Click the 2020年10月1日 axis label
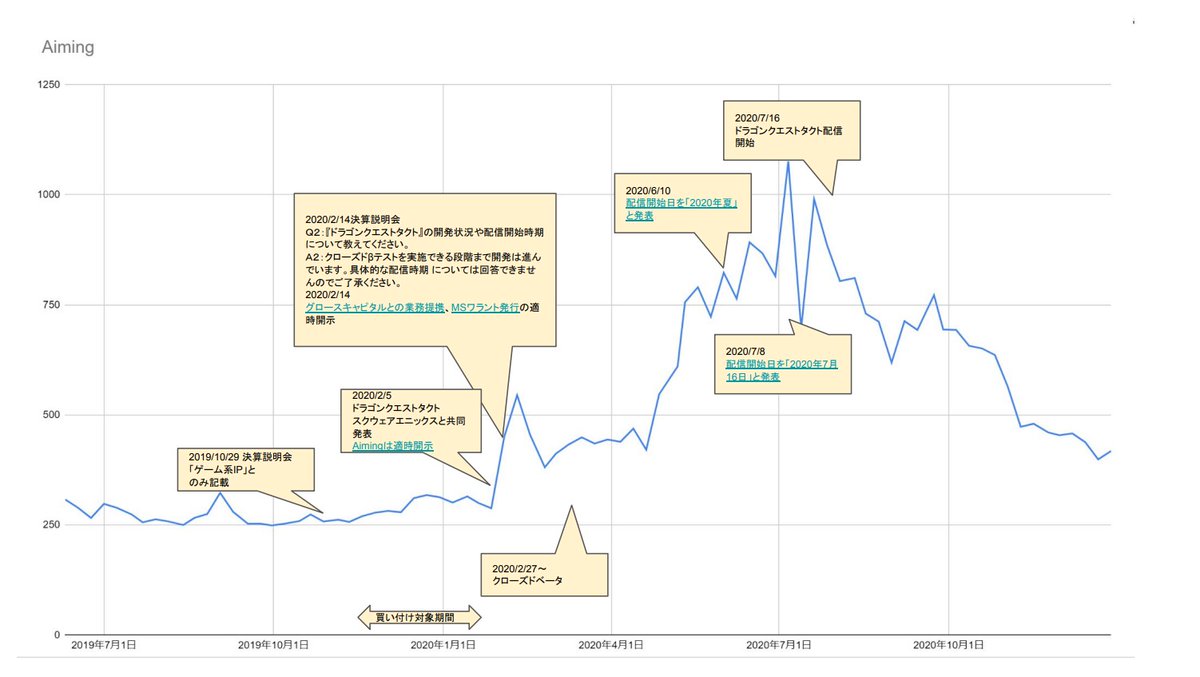Image resolution: width=1200 pixels, height=677 pixels. pyautogui.click(x=949, y=646)
